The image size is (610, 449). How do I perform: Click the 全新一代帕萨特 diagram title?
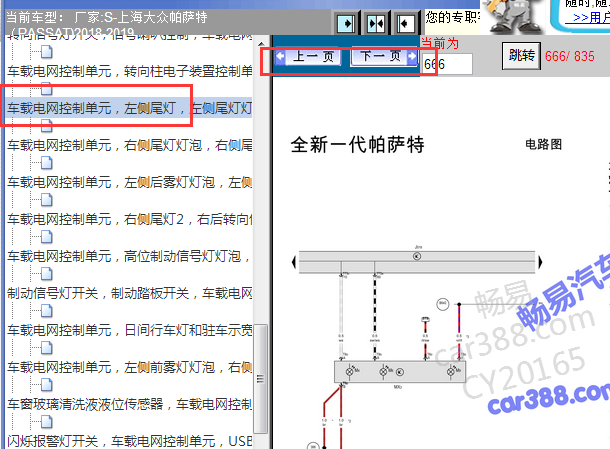pos(357,145)
